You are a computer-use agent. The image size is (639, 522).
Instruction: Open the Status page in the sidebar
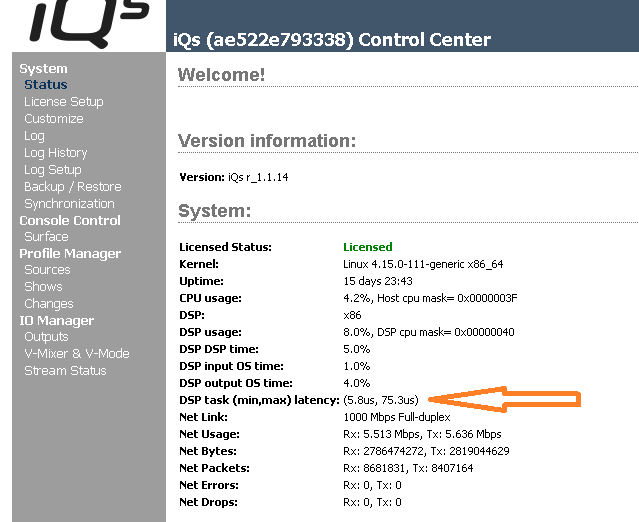(x=46, y=84)
